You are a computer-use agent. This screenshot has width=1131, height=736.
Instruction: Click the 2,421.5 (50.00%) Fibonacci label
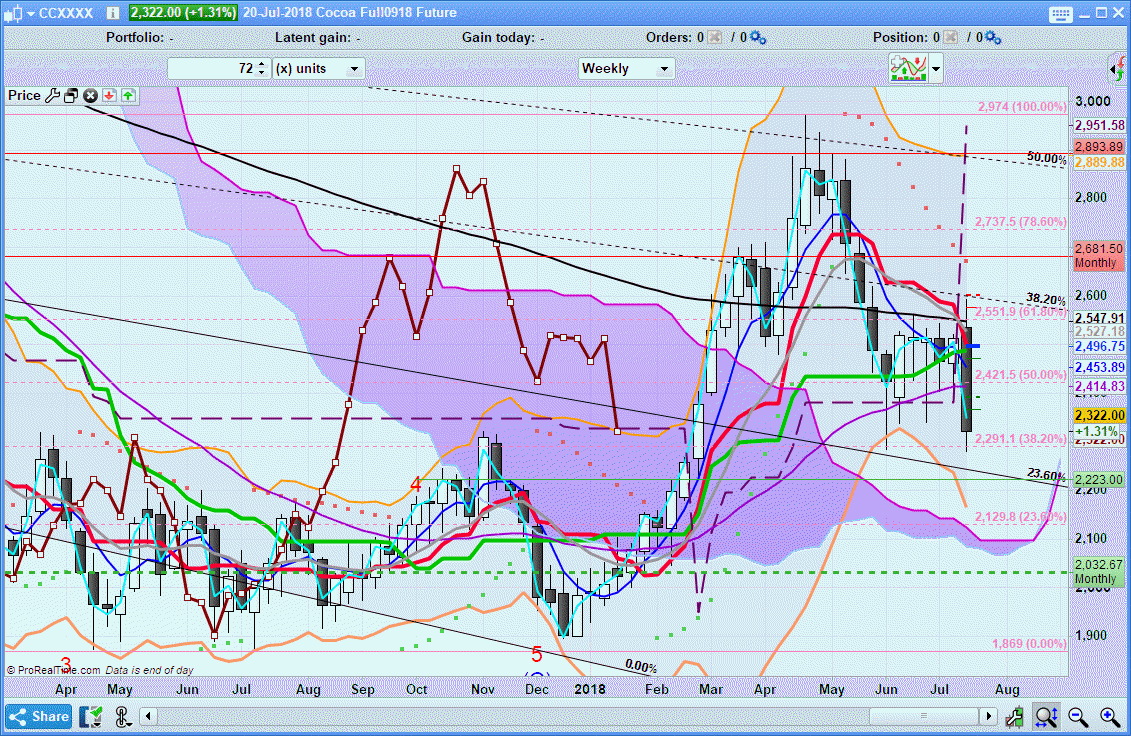click(x=1020, y=375)
